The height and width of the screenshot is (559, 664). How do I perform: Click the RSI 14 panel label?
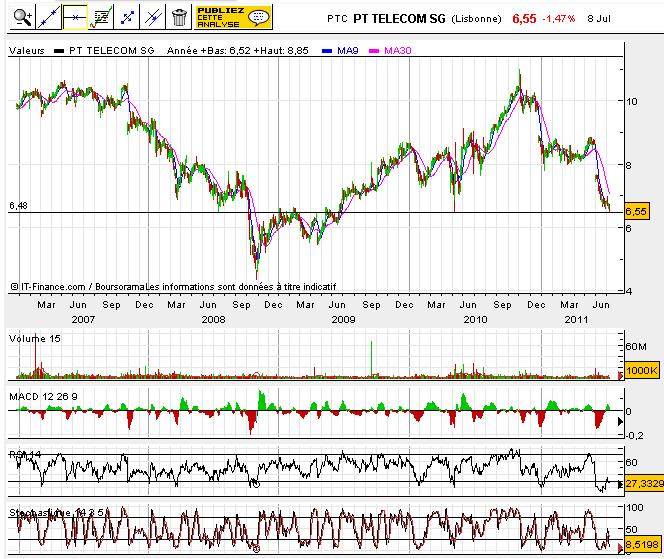pyautogui.click(x=25, y=454)
